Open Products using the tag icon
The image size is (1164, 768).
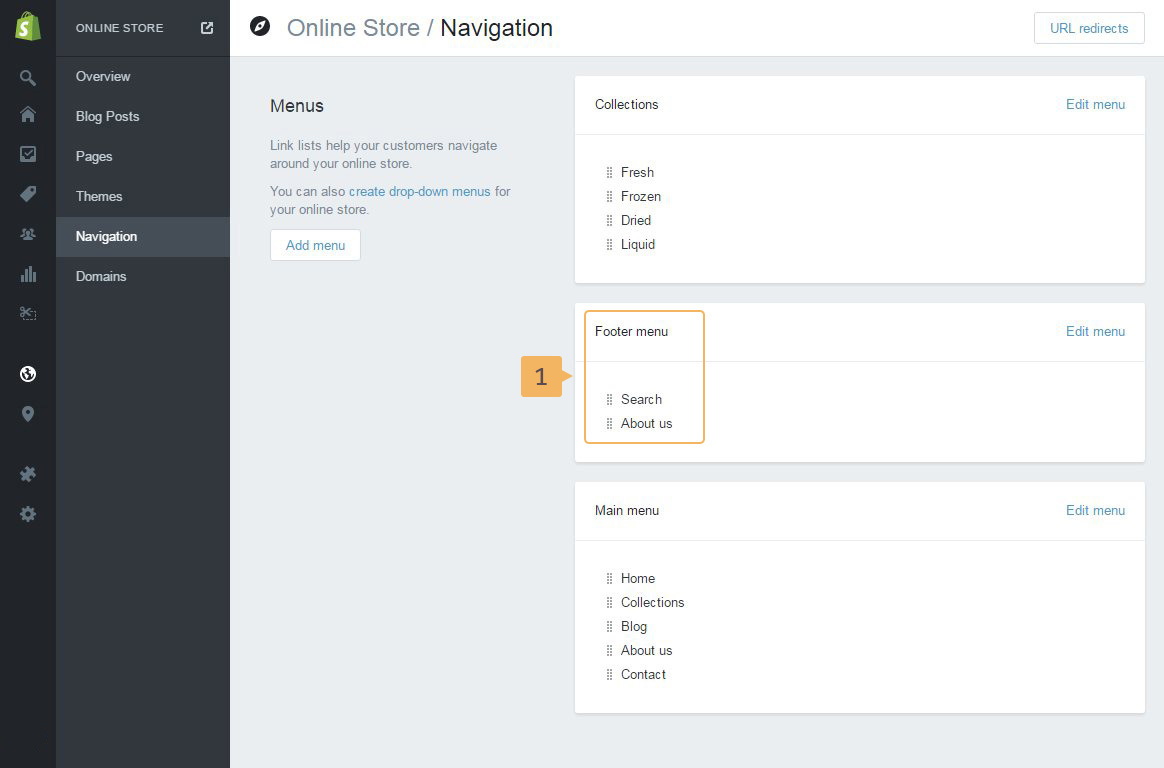pyautogui.click(x=28, y=194)
